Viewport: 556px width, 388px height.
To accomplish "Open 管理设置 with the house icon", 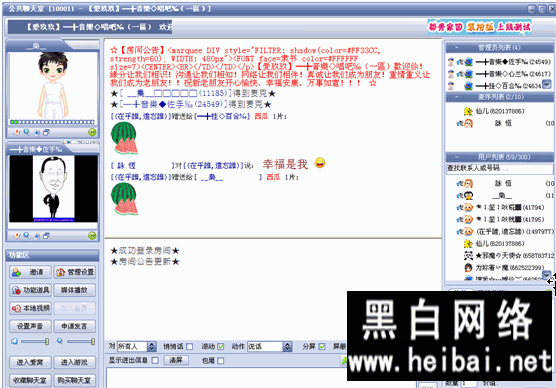I will 75,272.
